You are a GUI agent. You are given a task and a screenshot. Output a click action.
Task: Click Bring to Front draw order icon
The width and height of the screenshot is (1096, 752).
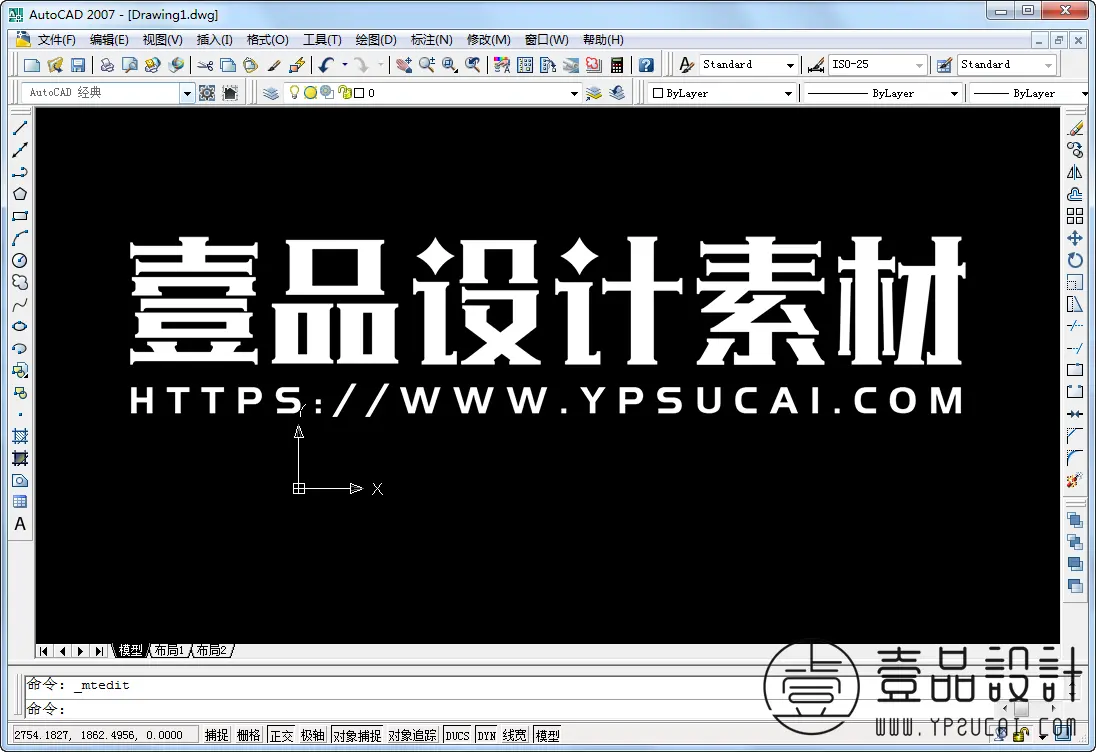[x=1075, y=520]
